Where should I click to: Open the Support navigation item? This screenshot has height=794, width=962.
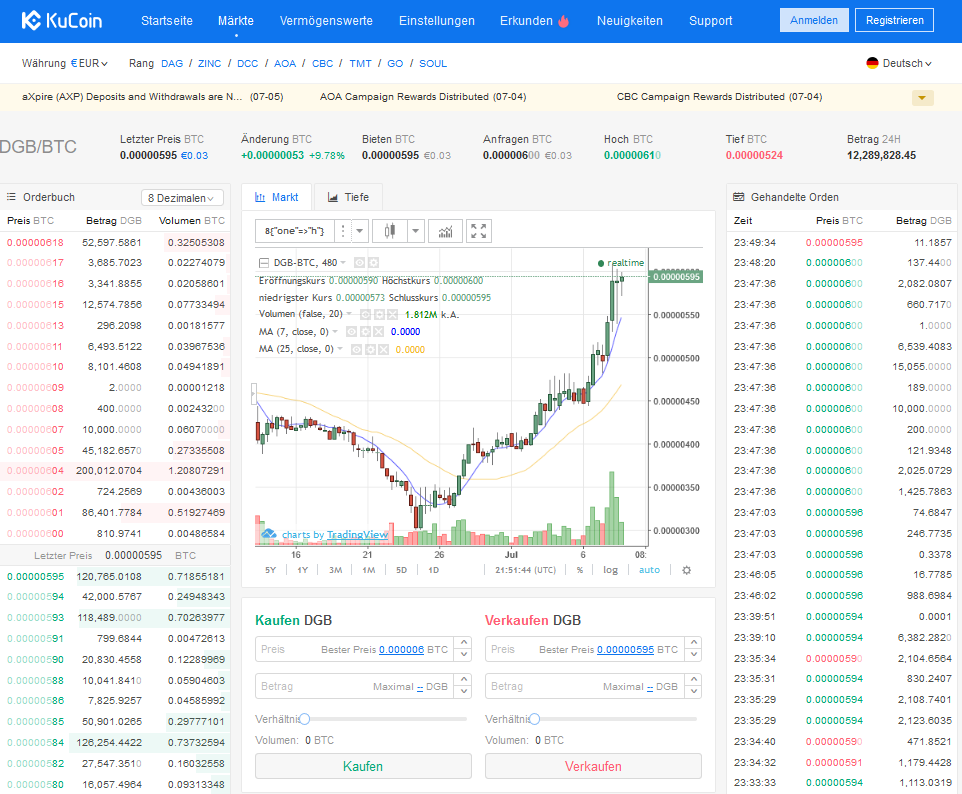pyautogui.click(x=710, y=21)
